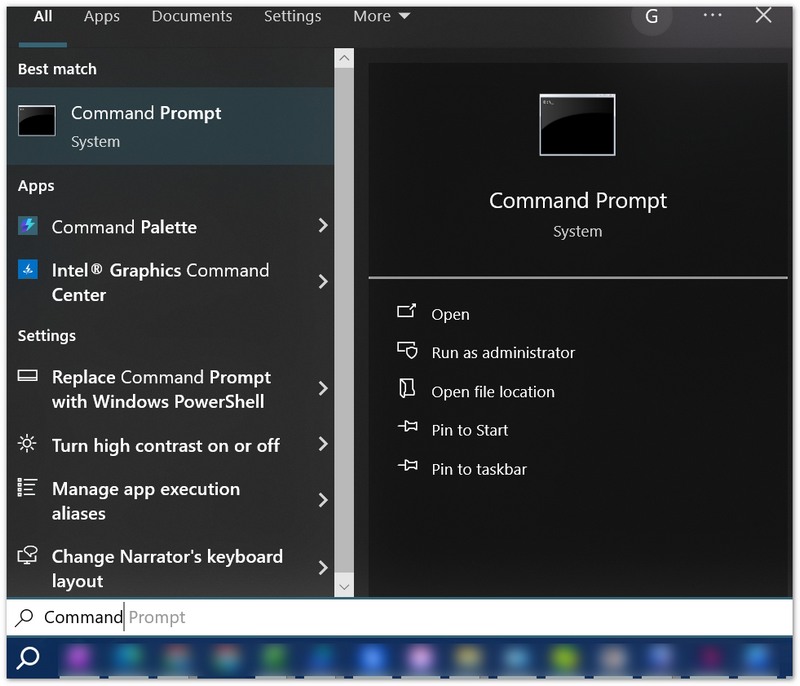Click into the Command search input field
The image size is (800, 686).
click(399, 617)
